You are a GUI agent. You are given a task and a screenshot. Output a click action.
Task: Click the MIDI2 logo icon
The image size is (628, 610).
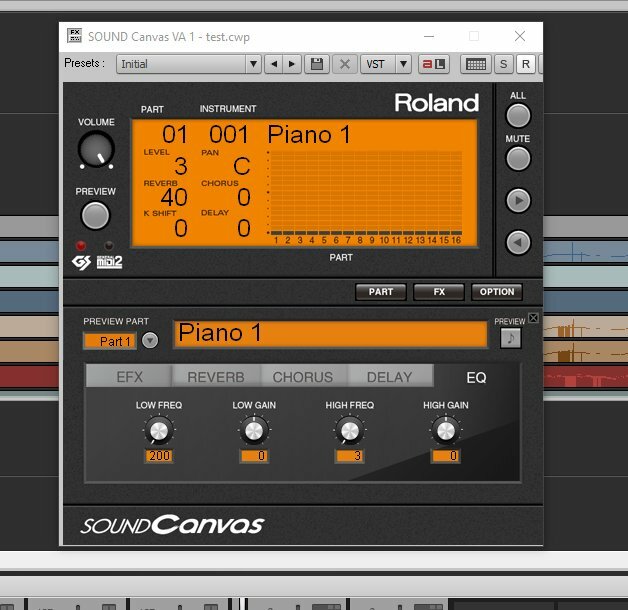coord(109,262)
